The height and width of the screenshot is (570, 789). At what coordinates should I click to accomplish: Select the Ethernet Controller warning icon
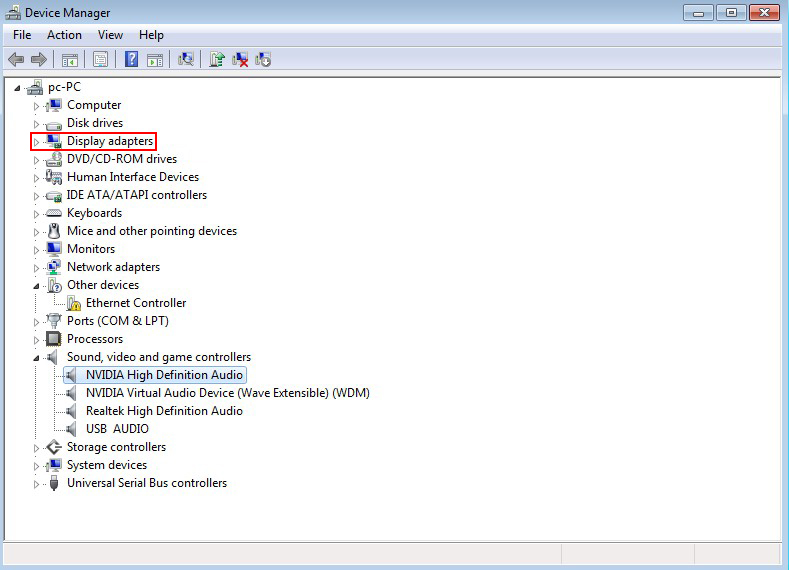coord(74,303)
